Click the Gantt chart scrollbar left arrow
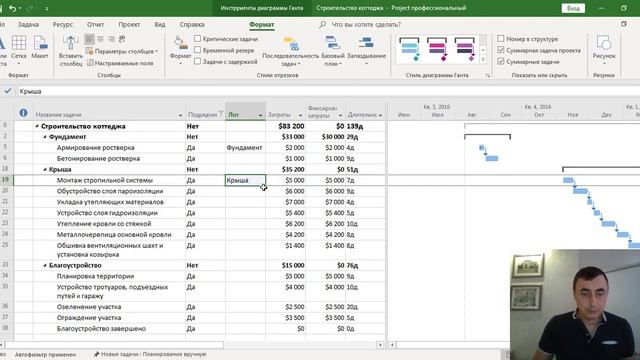Screen dimensions: 640x360 click(x=392, y=345)
